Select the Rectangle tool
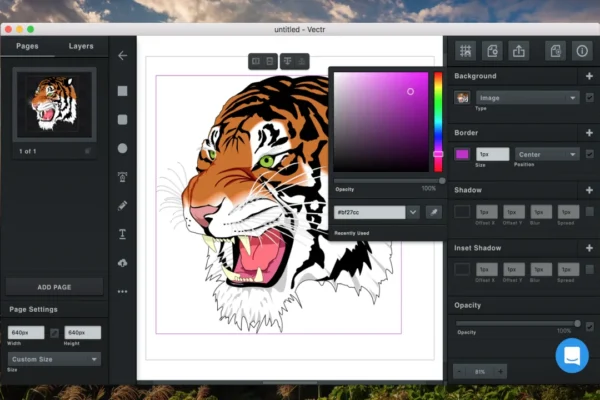 pyautogui.click(x=122, y=91)
